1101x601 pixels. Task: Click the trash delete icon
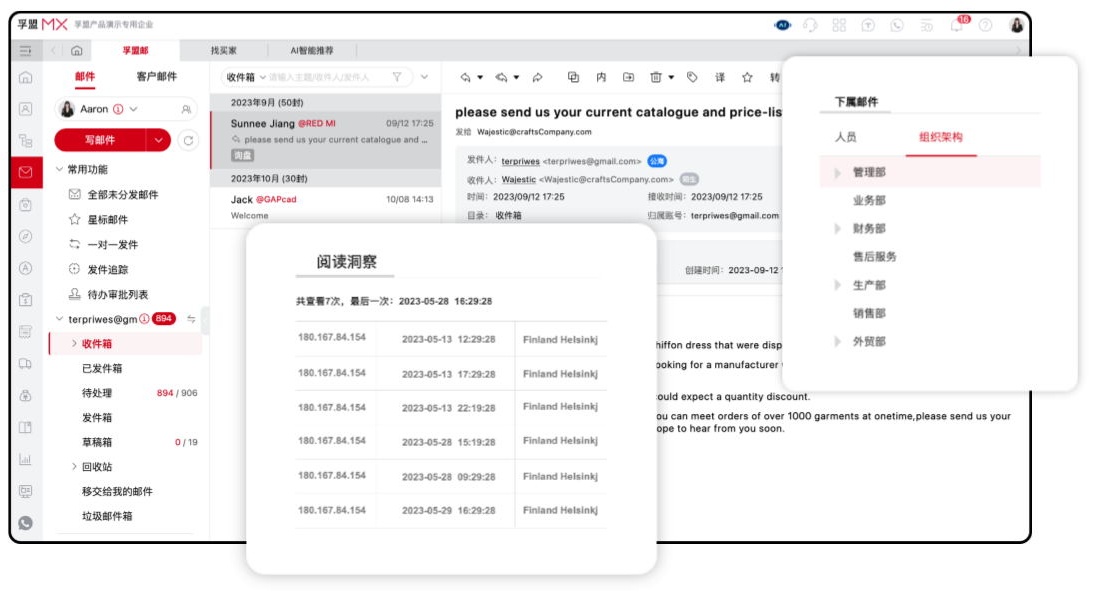[x=656, y=77]
